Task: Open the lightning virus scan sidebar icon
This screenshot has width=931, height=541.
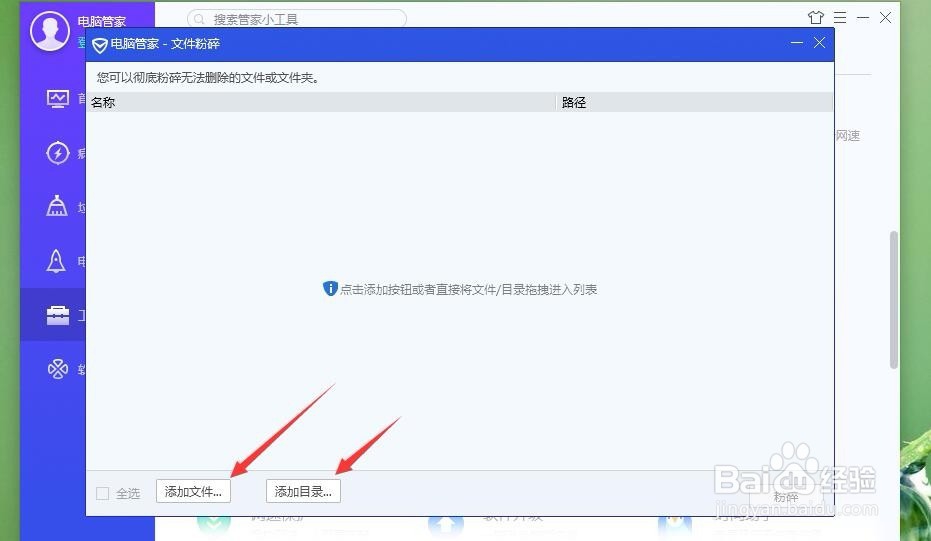Action: 58,153
